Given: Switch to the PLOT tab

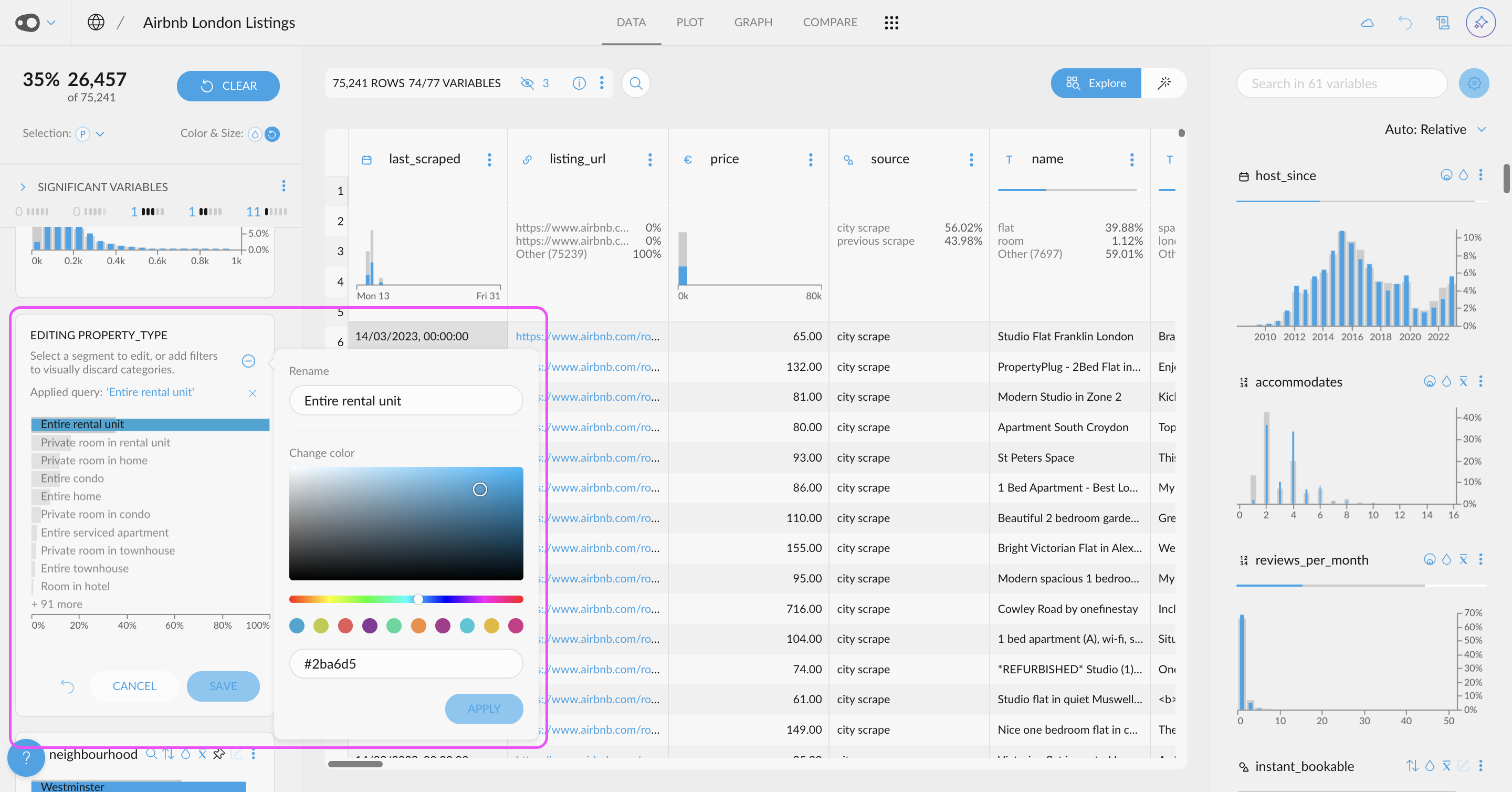Looking at the screenshot, I should coord(690,22).
